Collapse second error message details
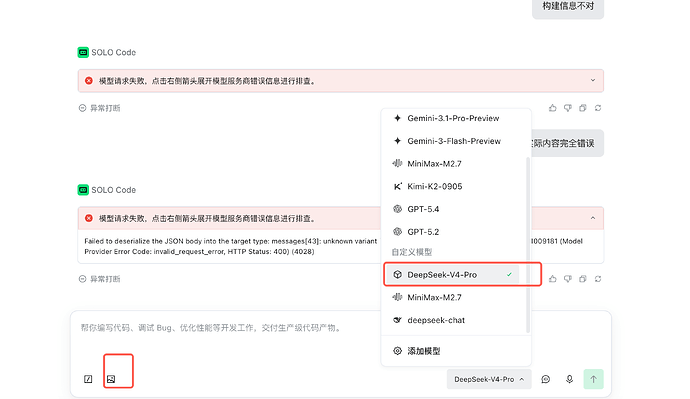 click(x=593, y=218)
